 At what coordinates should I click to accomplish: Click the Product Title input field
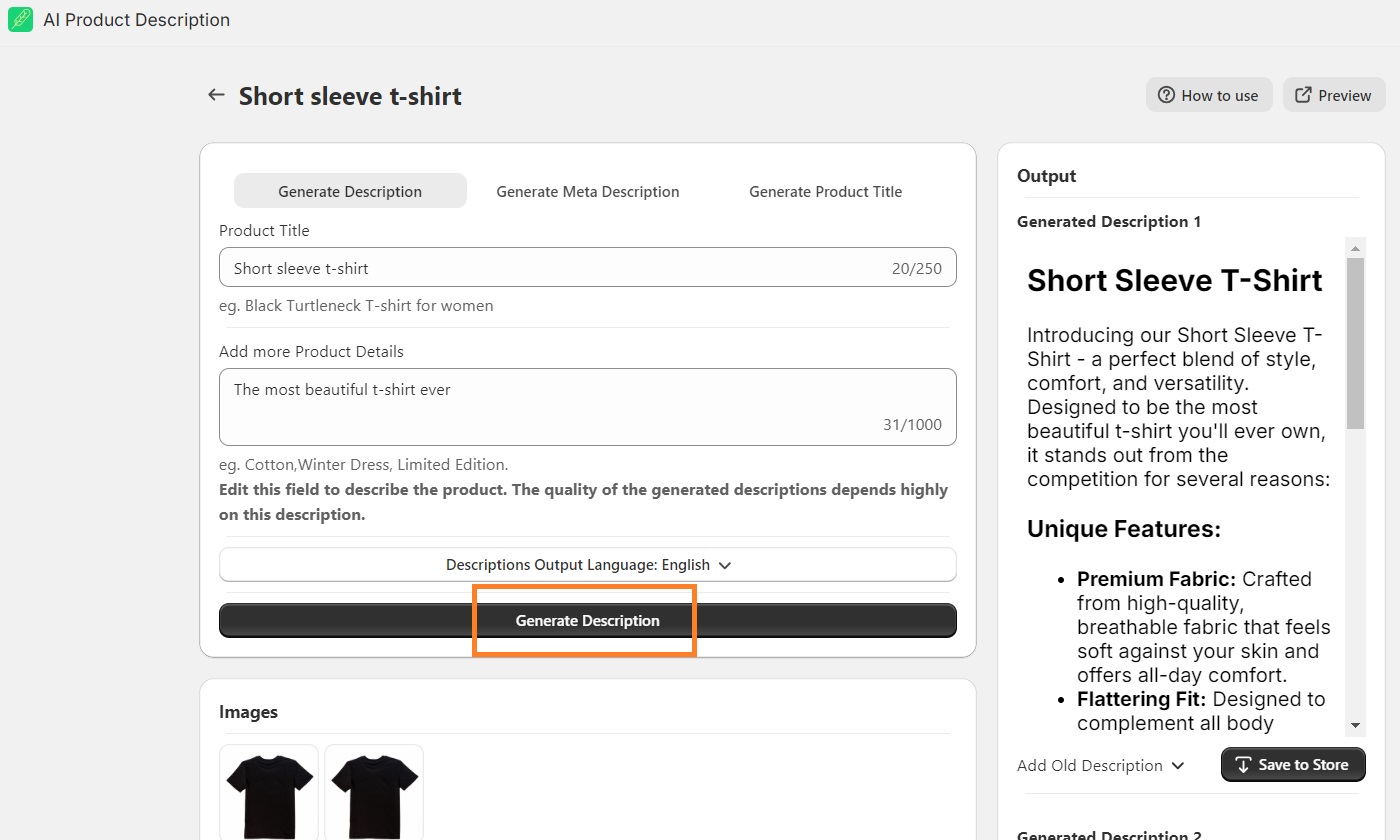[x=587, y=267]
